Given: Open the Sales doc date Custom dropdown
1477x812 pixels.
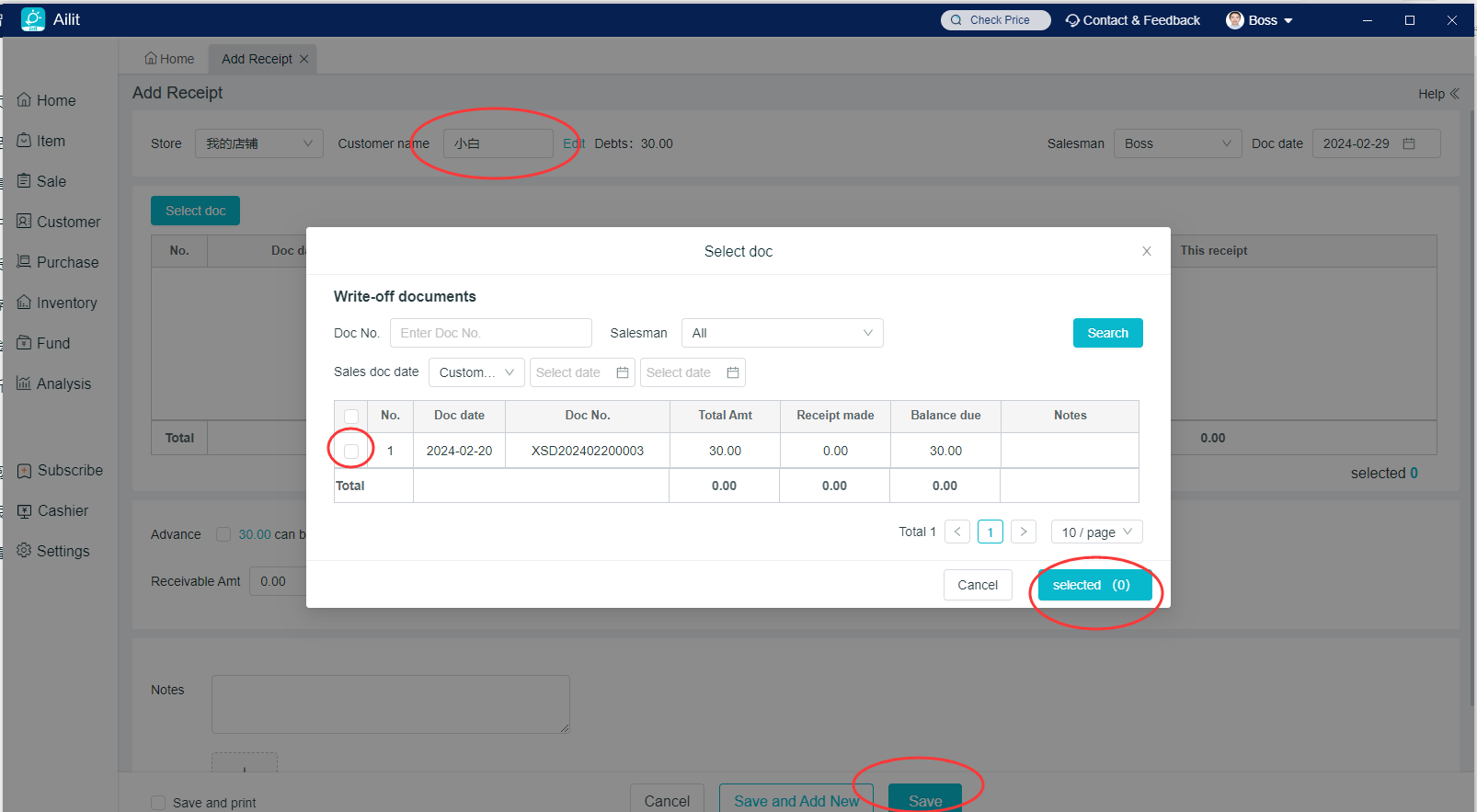Looking at the screenshot, I should [x=476, y=372].
